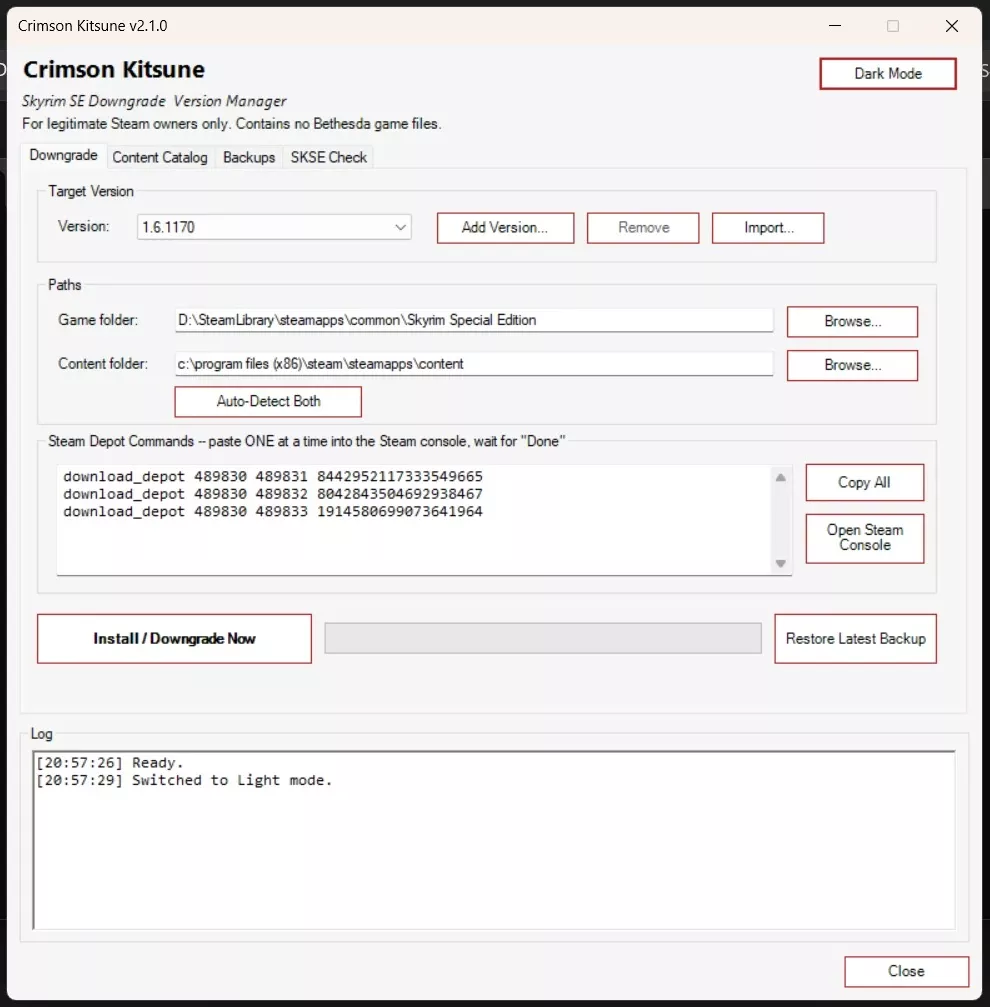Switch to the Content Catalog tab

(160, 157)
